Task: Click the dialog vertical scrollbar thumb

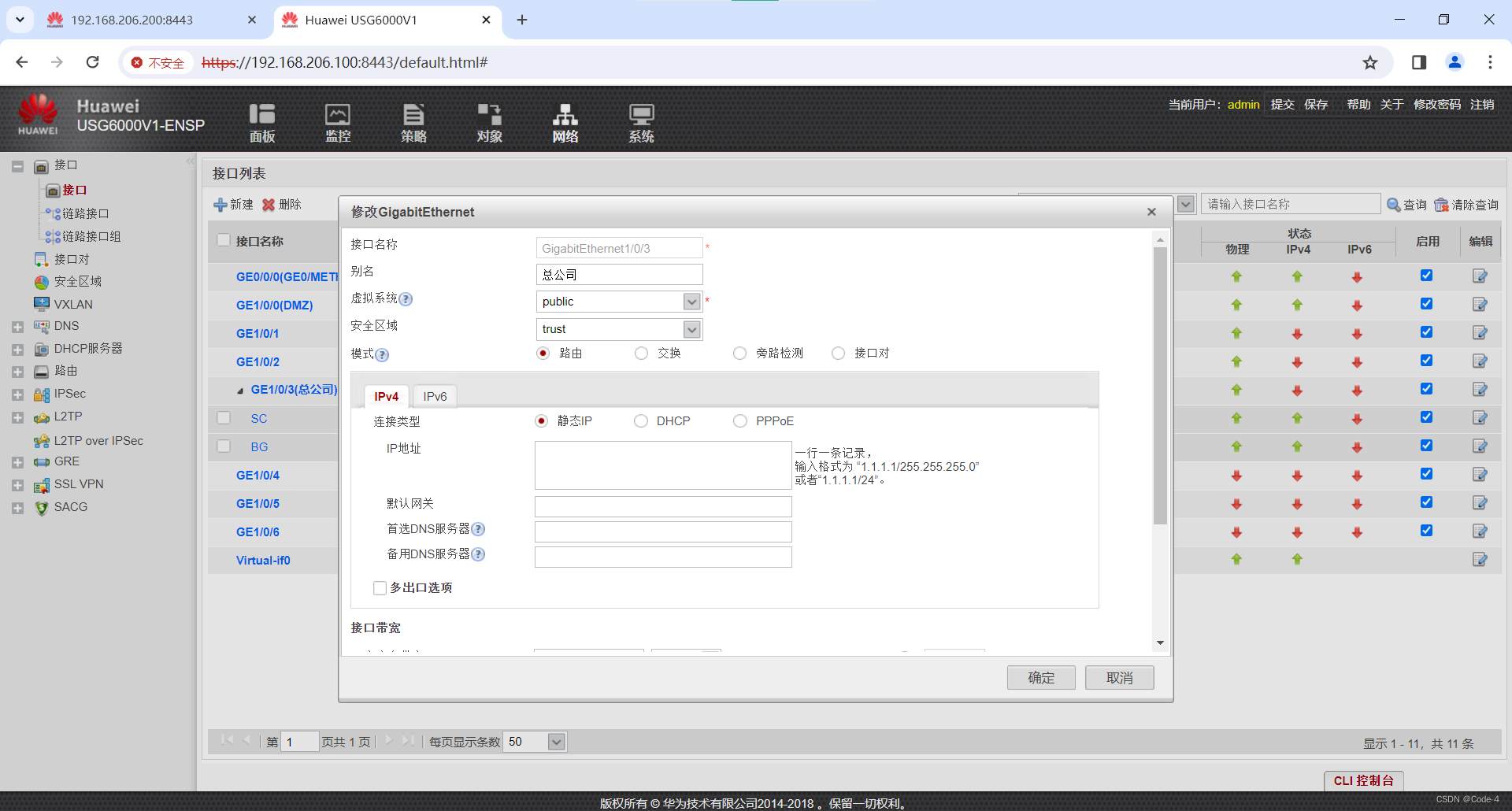Action: tap(1160, 386)
